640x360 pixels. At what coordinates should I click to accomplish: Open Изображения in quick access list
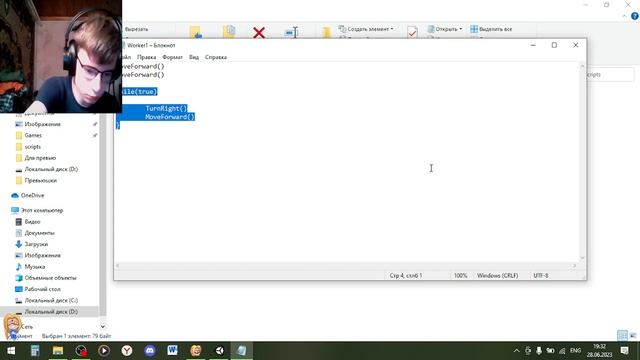tap(42, 124)
